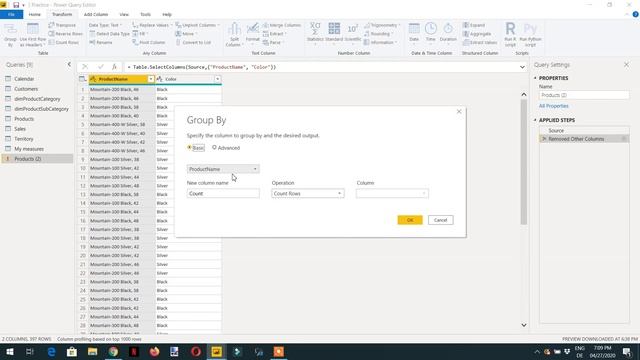Click Cancel in Group By dialog

coord(440,220)
